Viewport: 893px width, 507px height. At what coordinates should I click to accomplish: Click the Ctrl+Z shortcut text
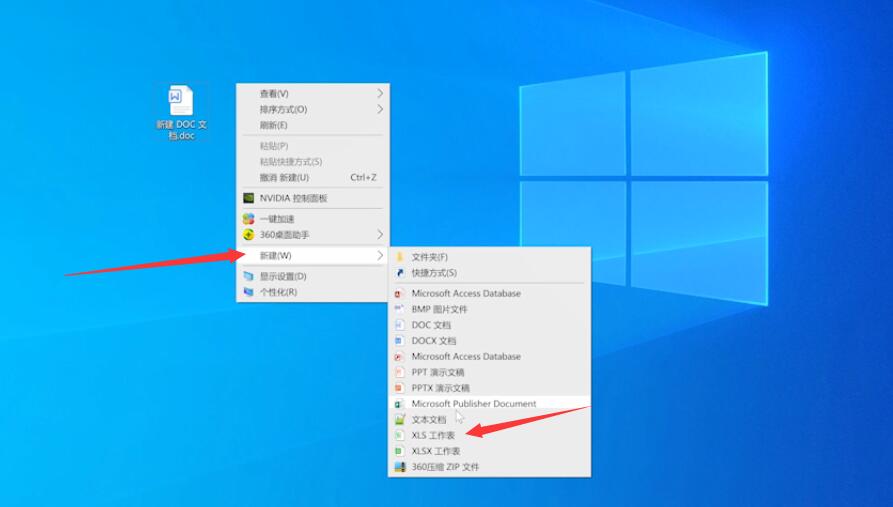(363, 178)
